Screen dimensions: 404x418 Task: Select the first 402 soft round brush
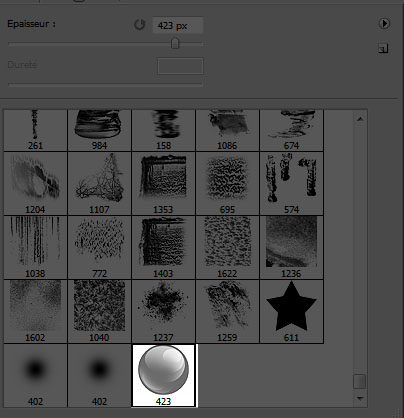click(35, 375)
